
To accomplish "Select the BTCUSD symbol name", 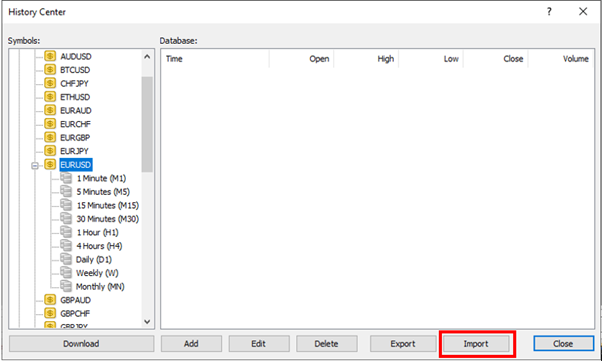I will (x=75, y=70).
